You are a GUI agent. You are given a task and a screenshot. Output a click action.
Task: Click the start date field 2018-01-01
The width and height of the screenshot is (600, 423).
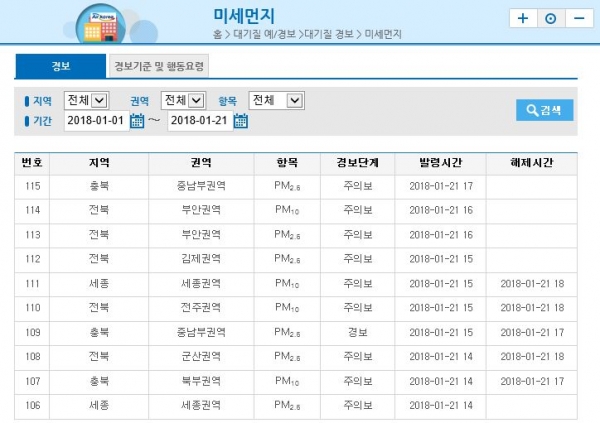click(x=96, y=121)
